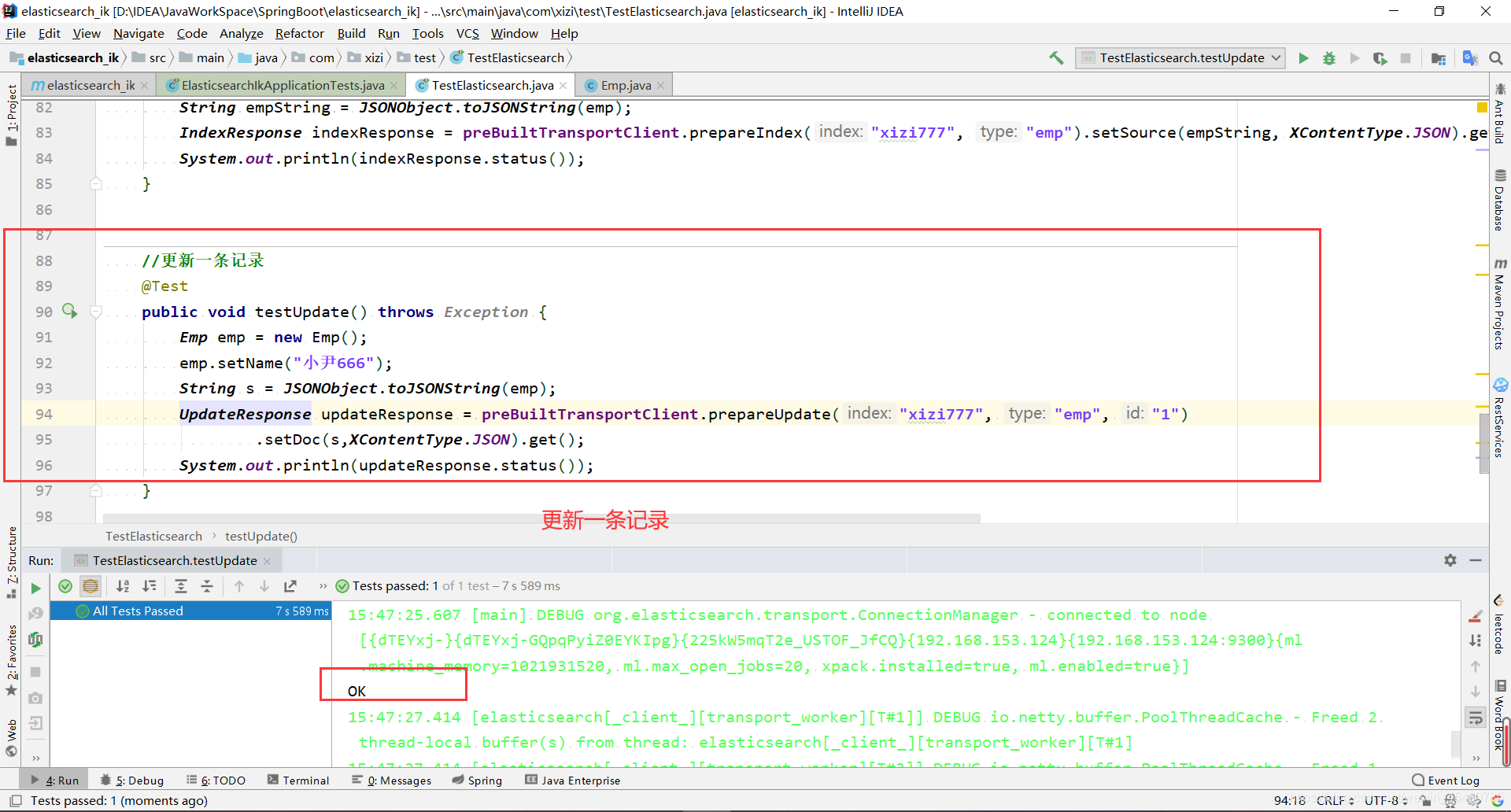The height and width of the screenshot is (812, 1511).
Task: Click fold end marker at line 97
Action: pyautogui.click(x=96, y=490)
